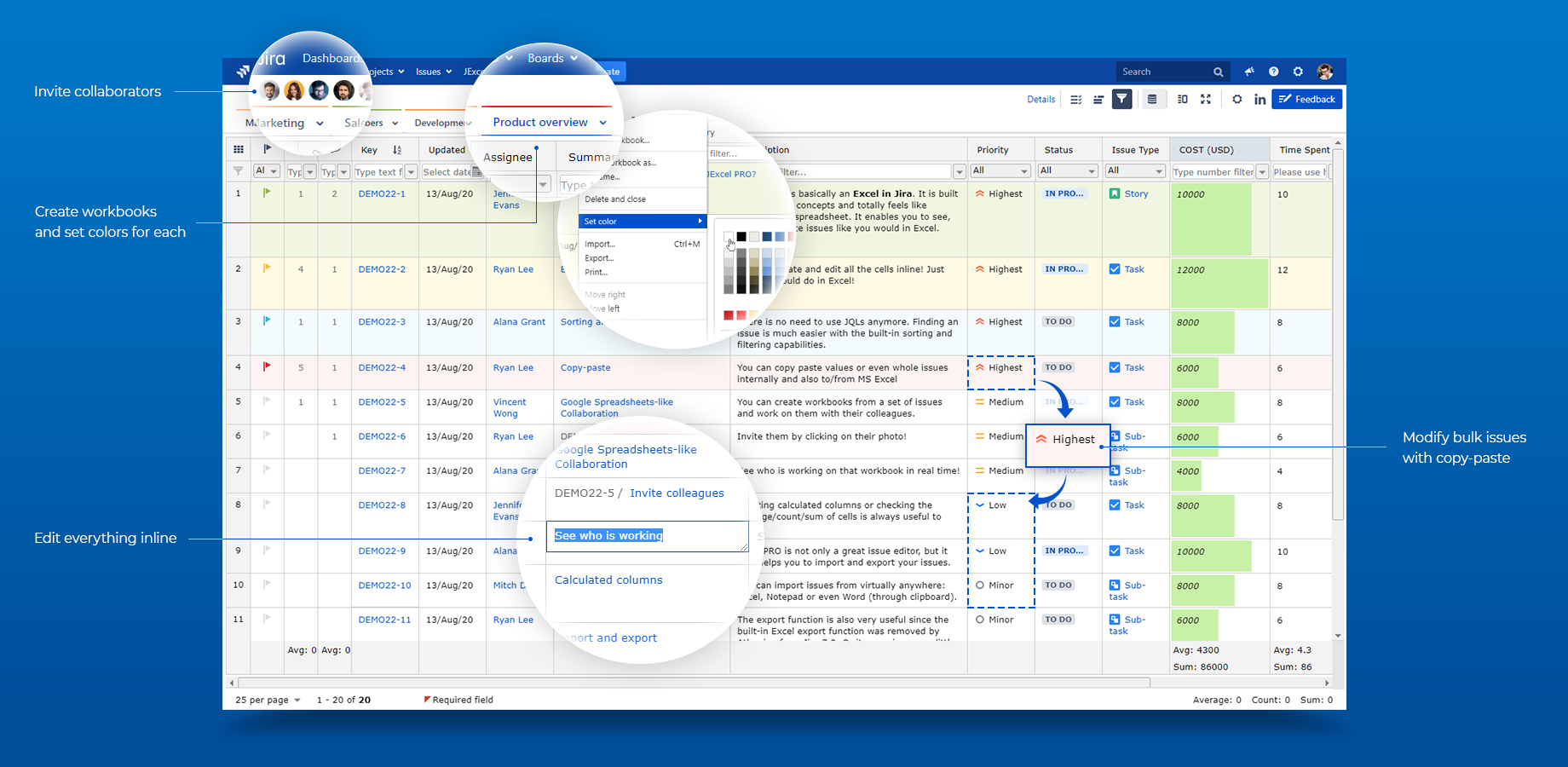This screenshot has width=1568, height=767.
Task: Click the first collaborator avatar
Action: [270, 90]
